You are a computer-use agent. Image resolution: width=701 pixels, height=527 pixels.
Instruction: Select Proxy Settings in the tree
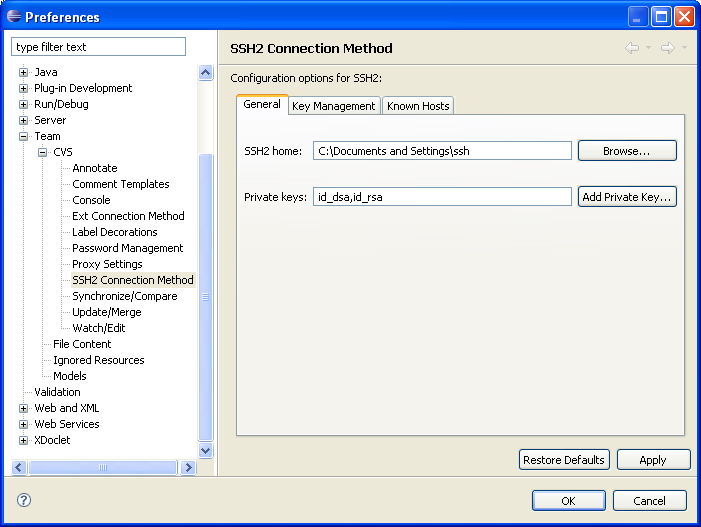click(107, 264)
